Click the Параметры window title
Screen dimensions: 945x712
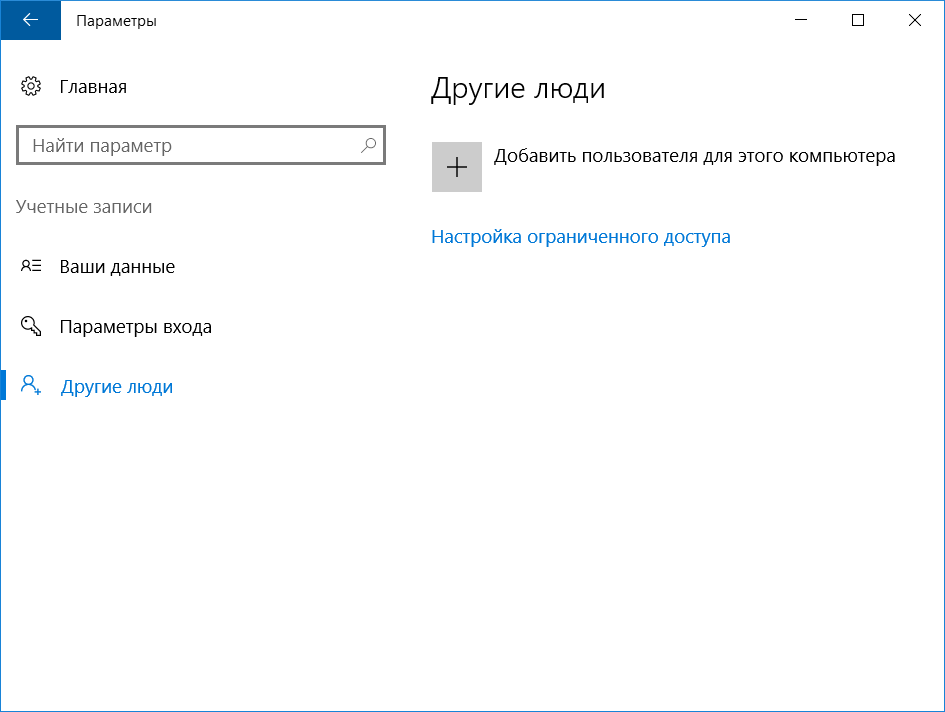116,21
